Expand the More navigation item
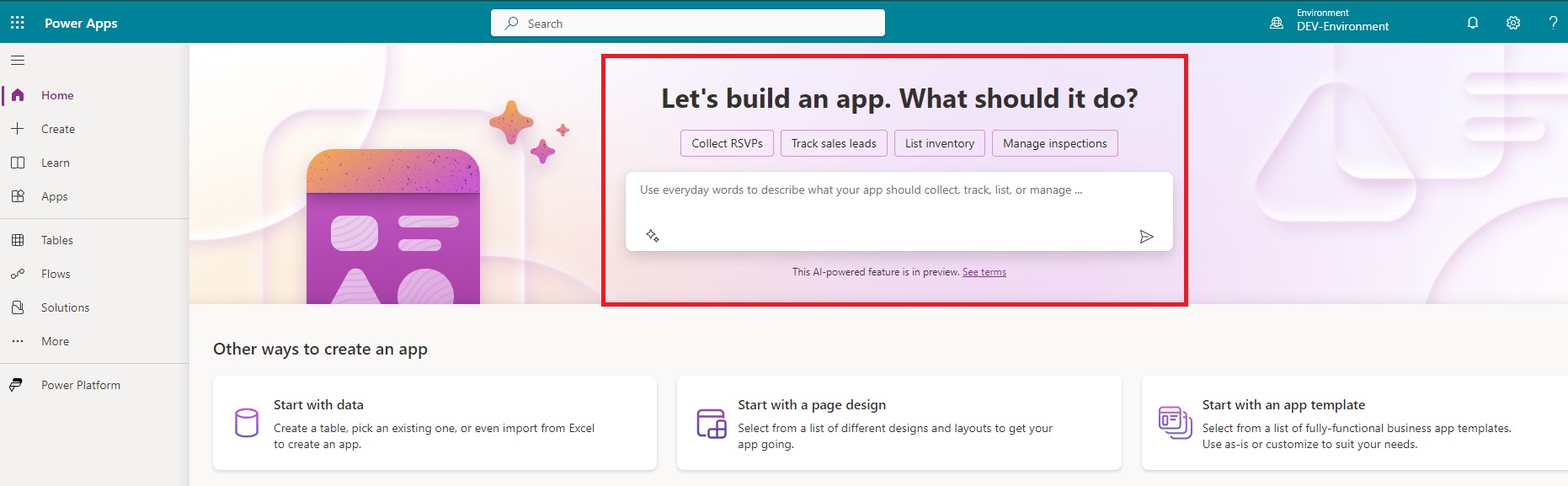The width and height of the screenshot is (1568, 486). pos(55,341)
